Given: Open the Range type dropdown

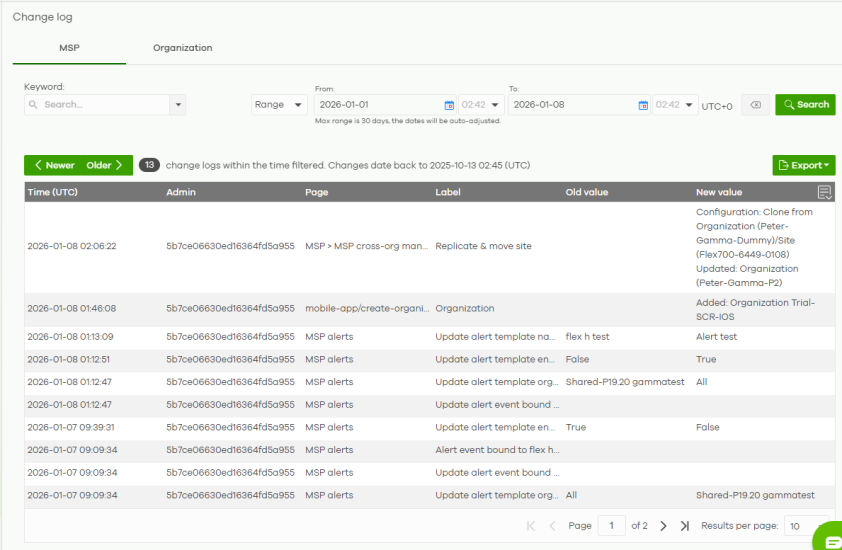Looking at the screenshot, I should (x=279, y=105).
